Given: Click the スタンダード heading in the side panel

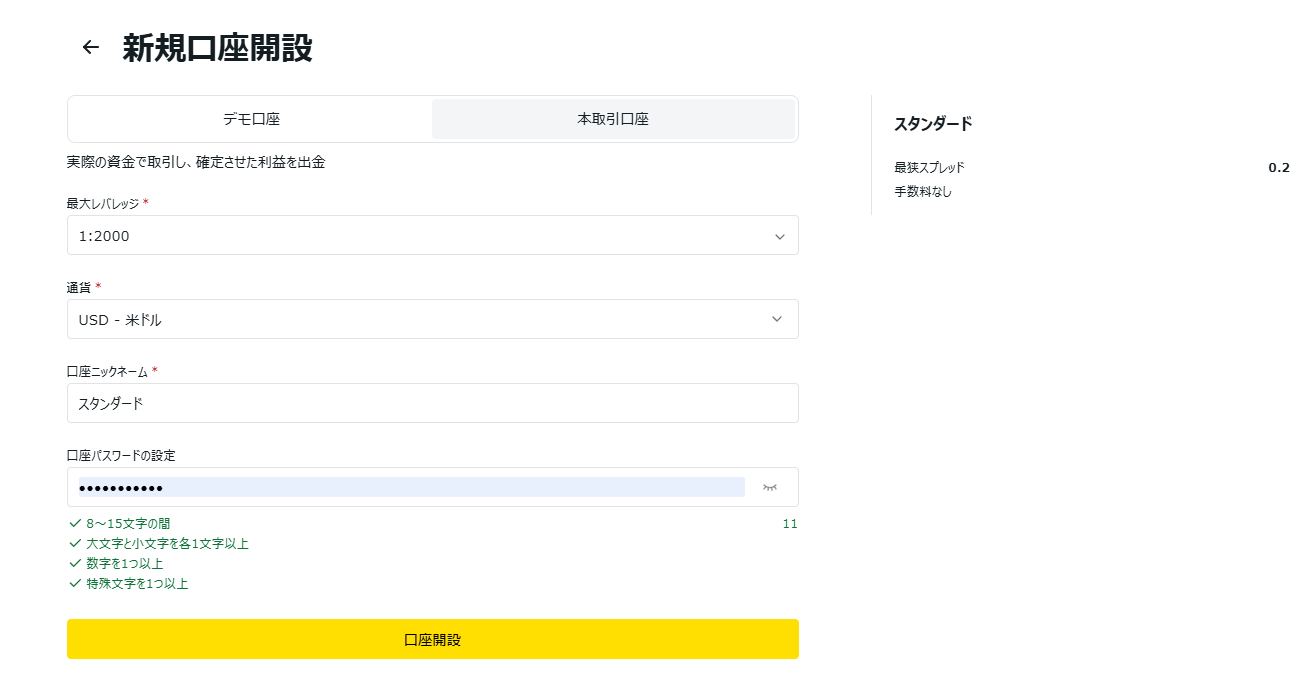Looking at the screenshot, I should tap(932, 124).
